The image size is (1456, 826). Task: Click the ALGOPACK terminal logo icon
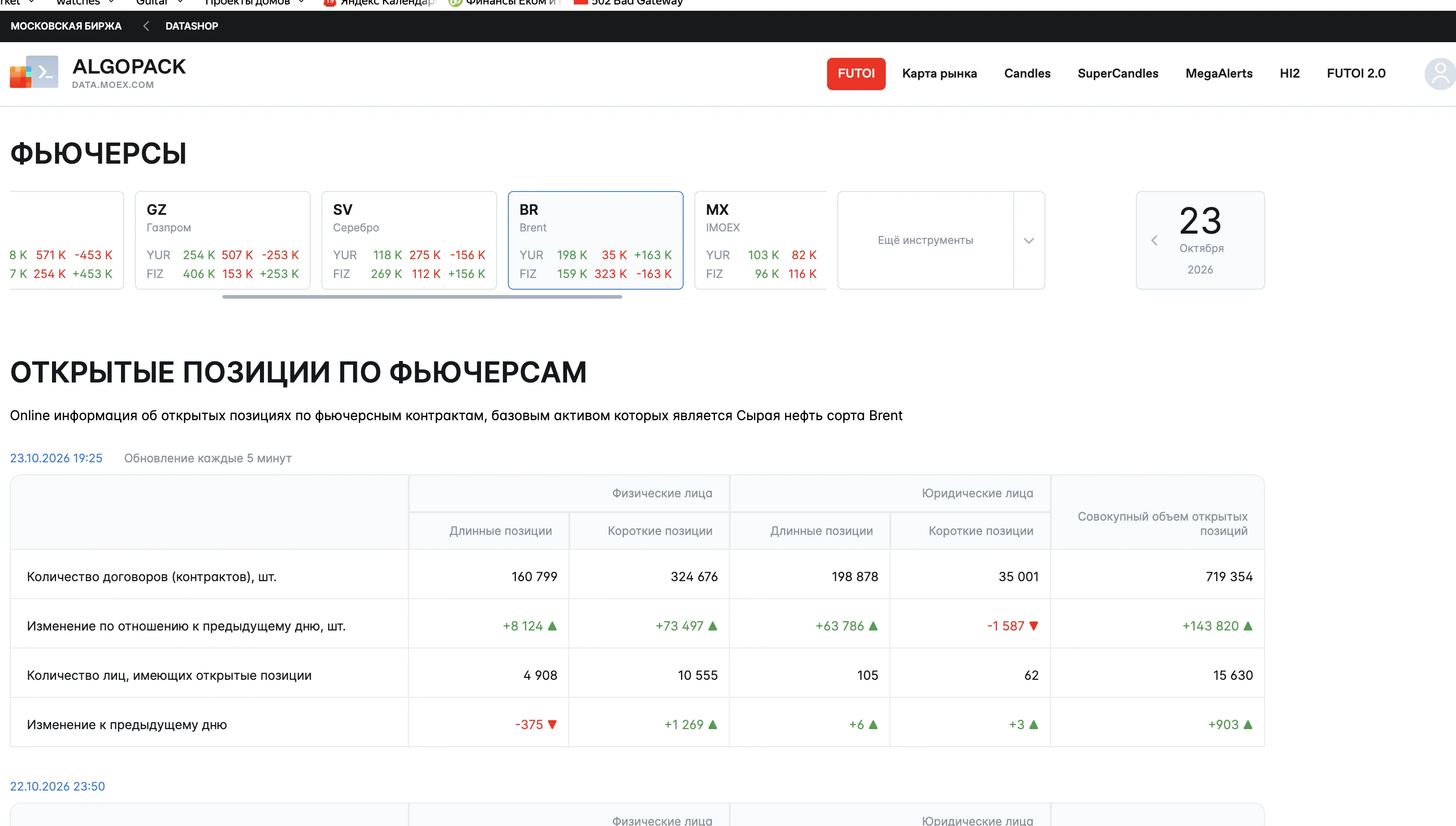click(34, 72)
